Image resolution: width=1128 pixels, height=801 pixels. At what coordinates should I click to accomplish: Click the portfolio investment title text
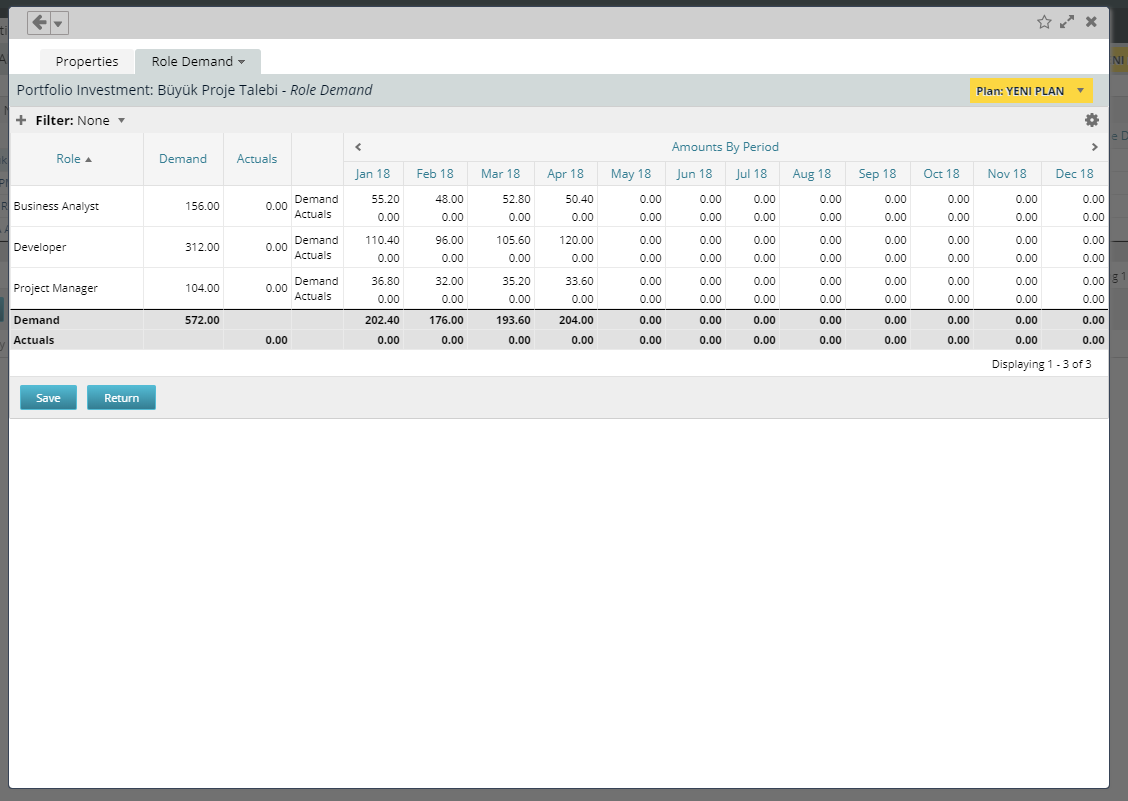coord(194,90)
